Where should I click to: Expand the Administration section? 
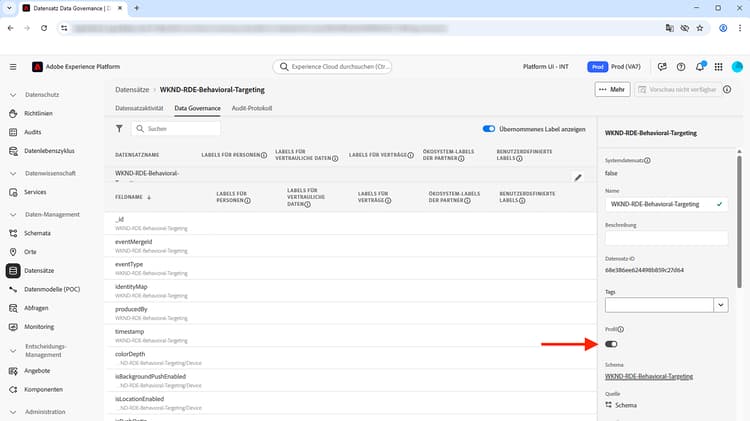[13, 411]
